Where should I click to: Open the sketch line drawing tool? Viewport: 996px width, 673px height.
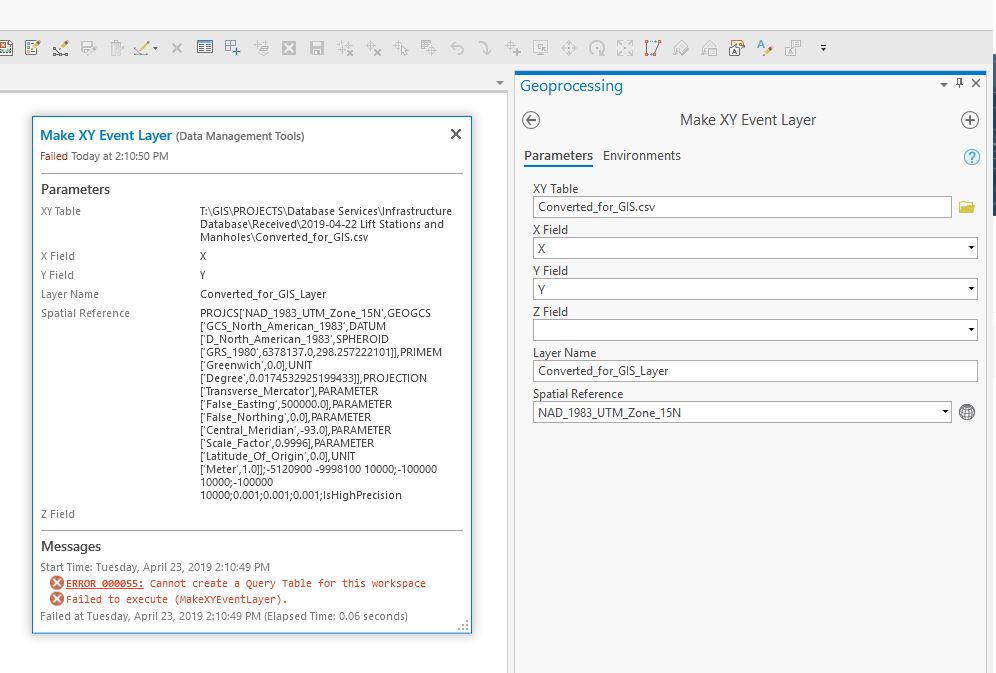tap(142, 48)
